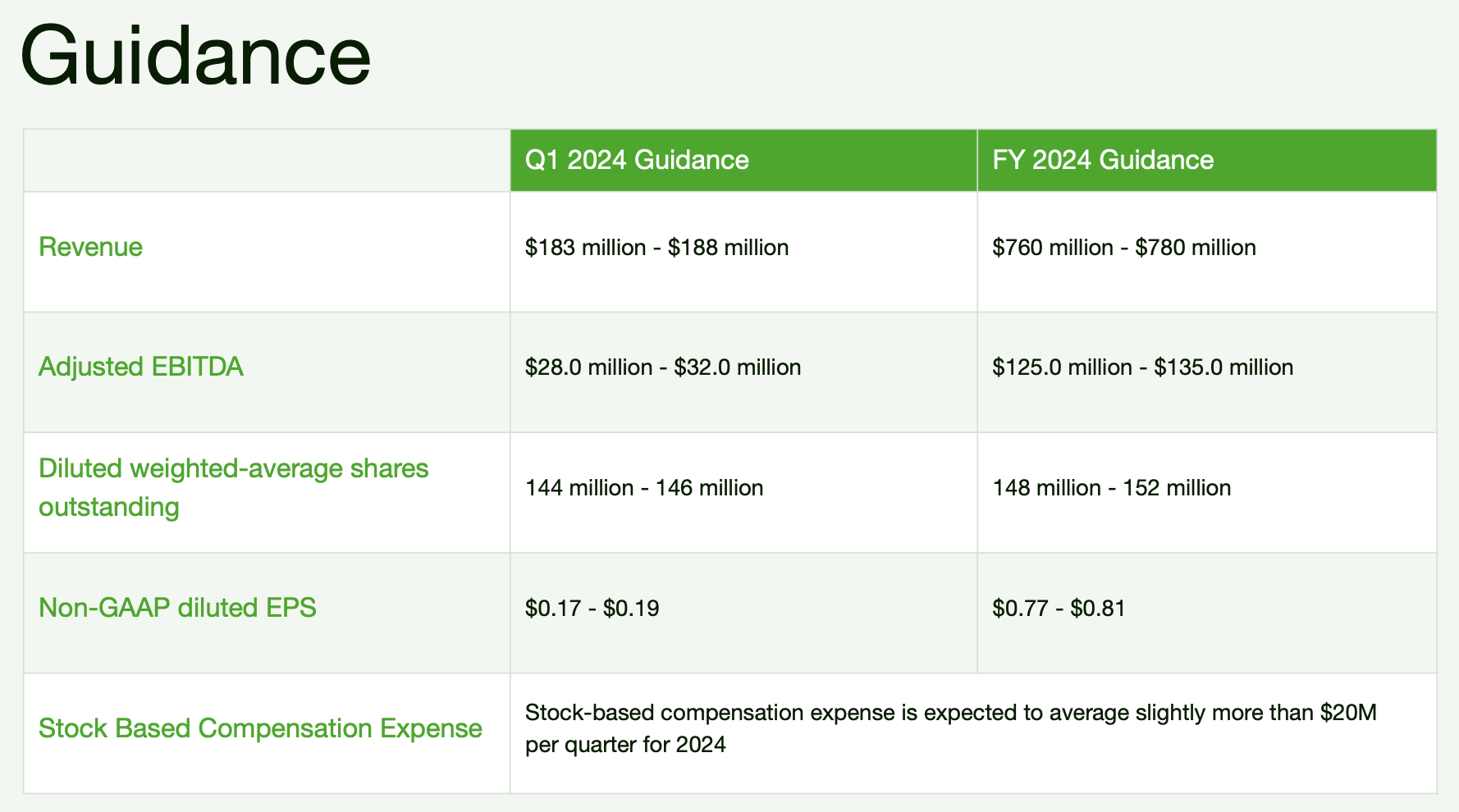
Task: Select the $760 million revenue figure
Action: [1052, 248]
